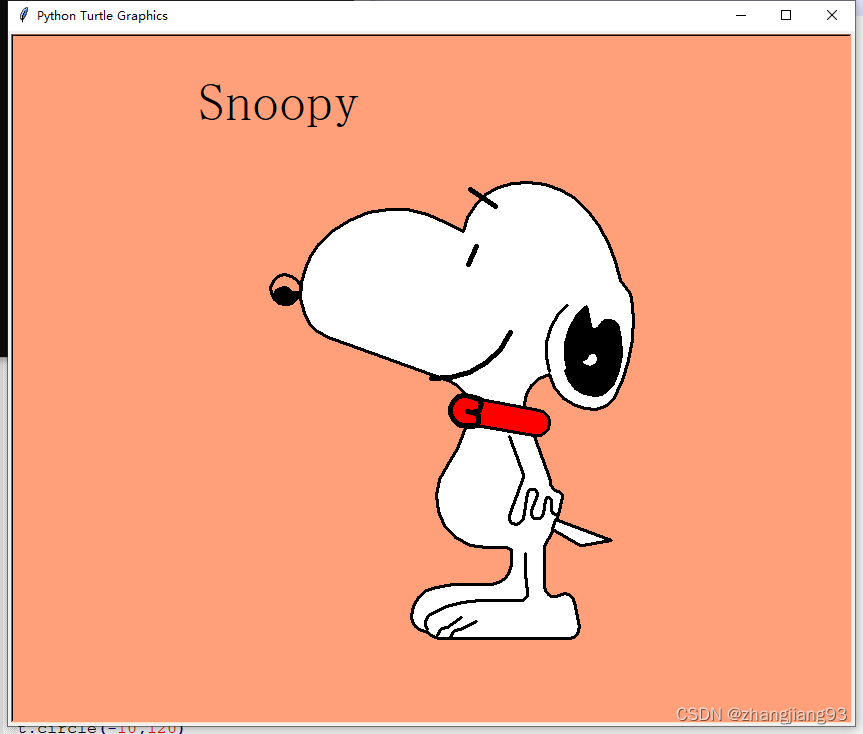The image size is (863, 734).
Task: Click Snoopy's black nose
Action: (x=286, y=295)
